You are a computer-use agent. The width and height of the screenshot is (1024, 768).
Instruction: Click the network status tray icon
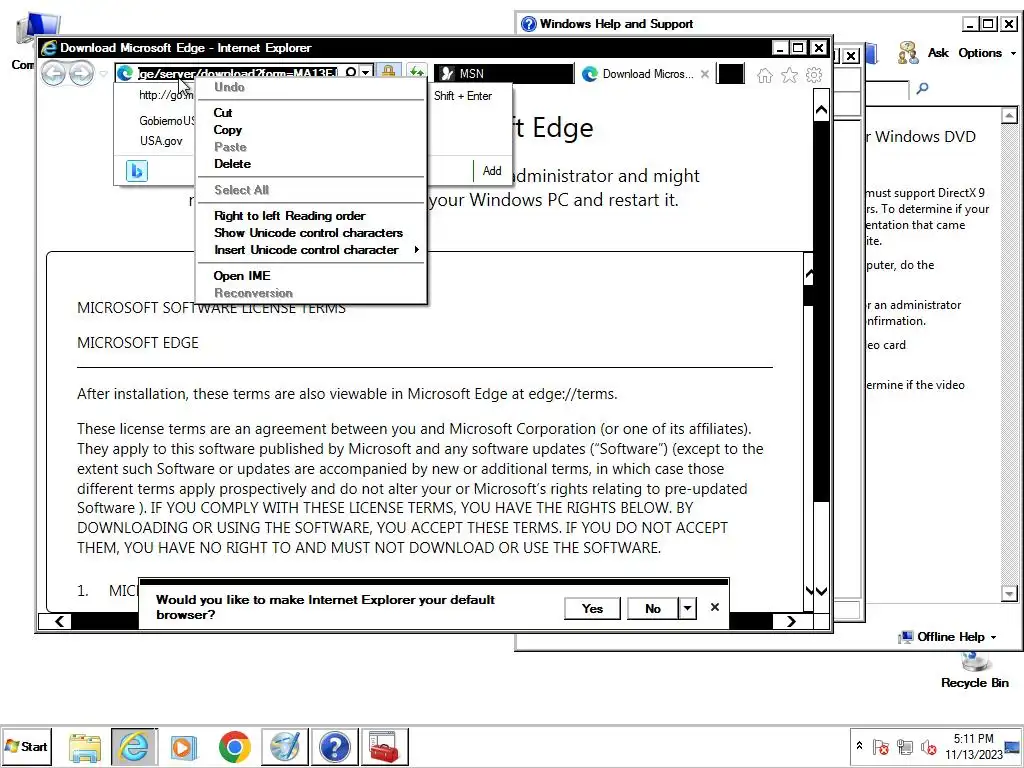[904, 746]
